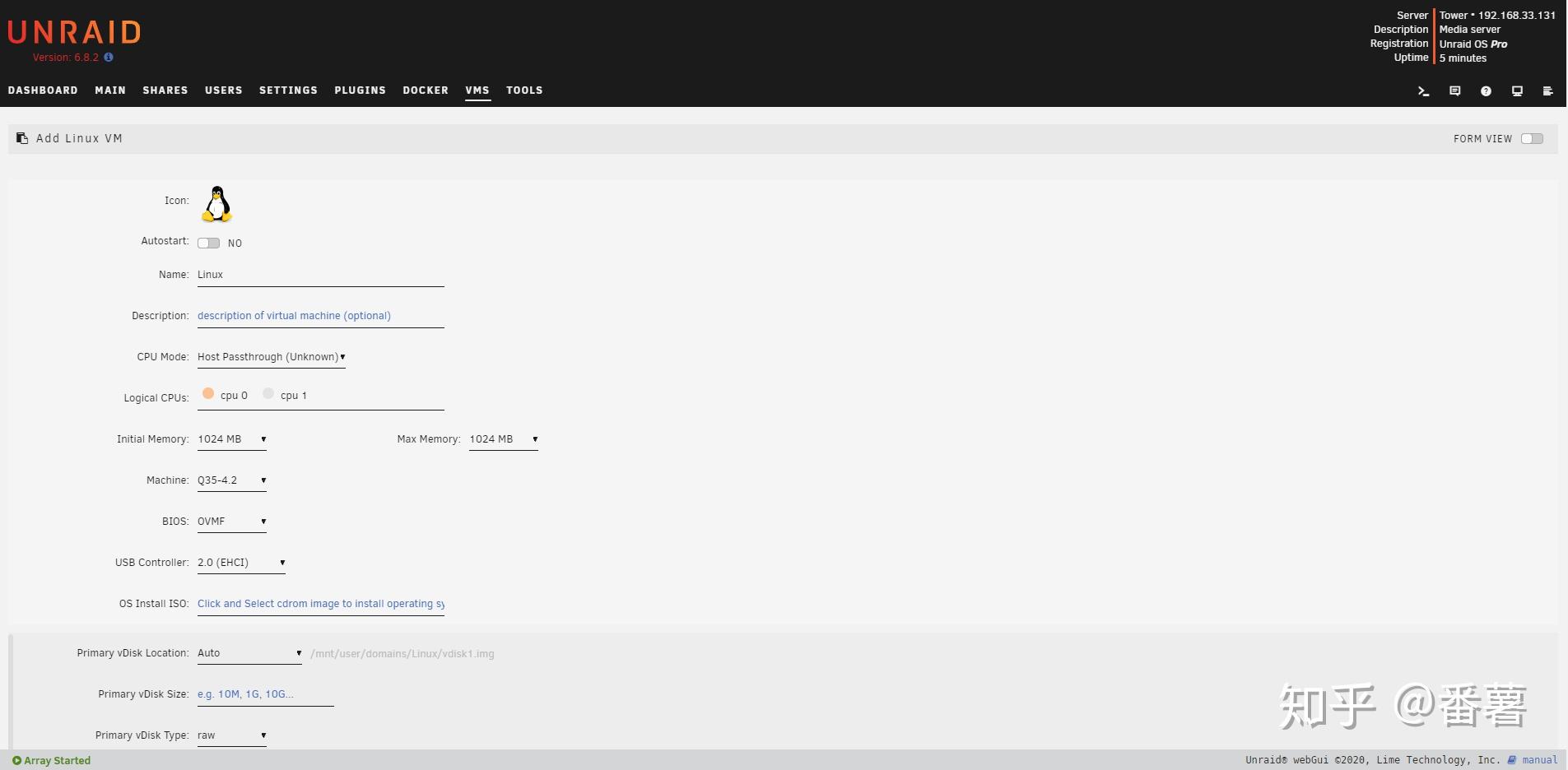The width and height of the screenshot is (1568, 770).
Task: Click the Primary vDisk Size field
Action: tap(263, 693)
